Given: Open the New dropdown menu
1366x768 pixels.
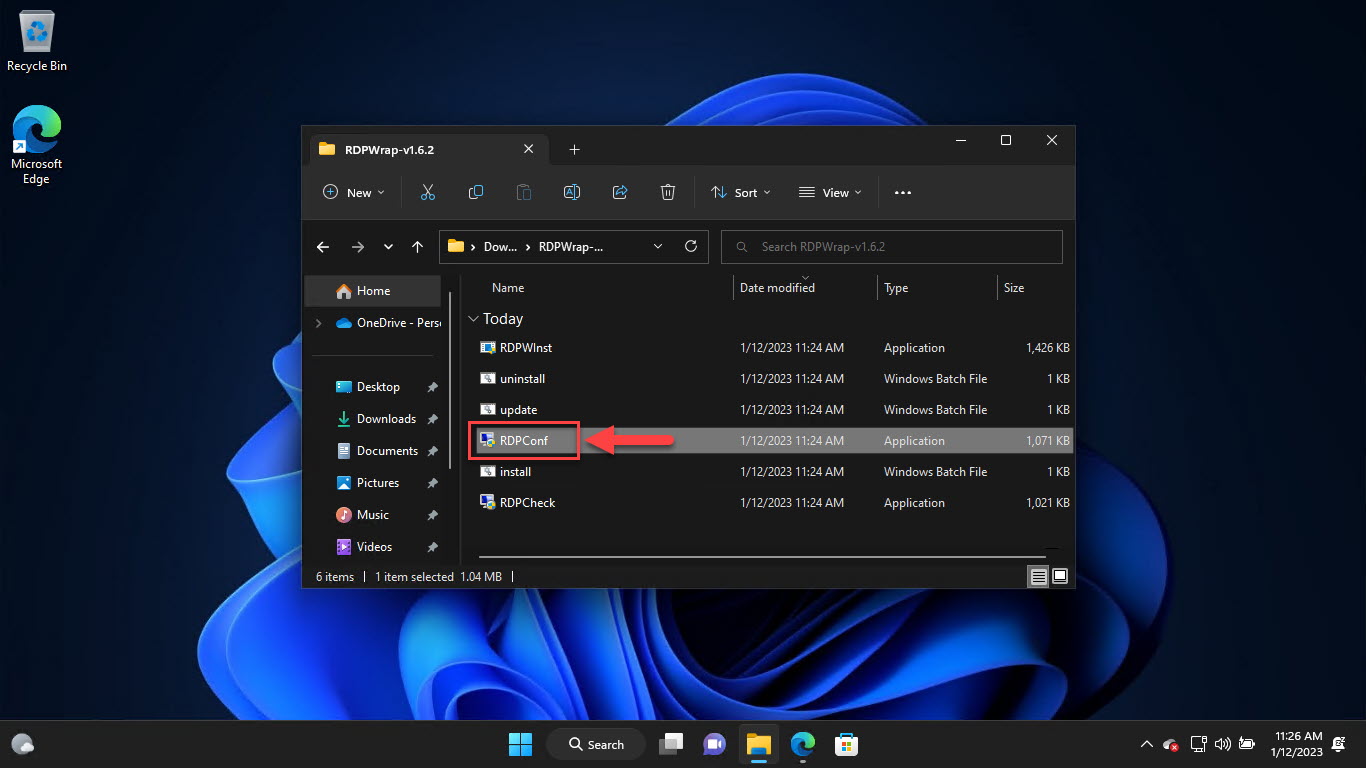Looking at the screenshot, I should [x=354, y=192].
